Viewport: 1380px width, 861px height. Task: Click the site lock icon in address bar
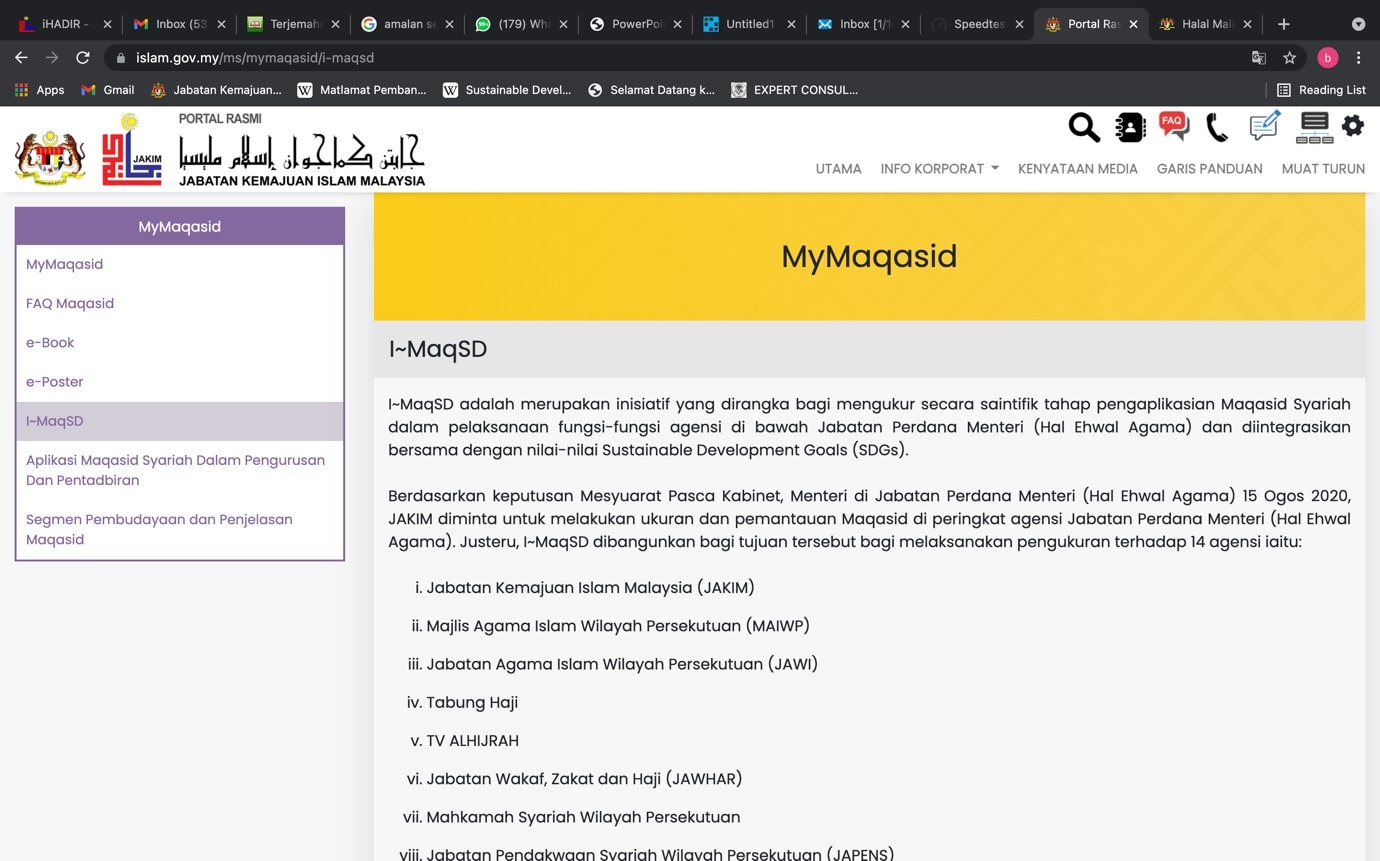120,58
